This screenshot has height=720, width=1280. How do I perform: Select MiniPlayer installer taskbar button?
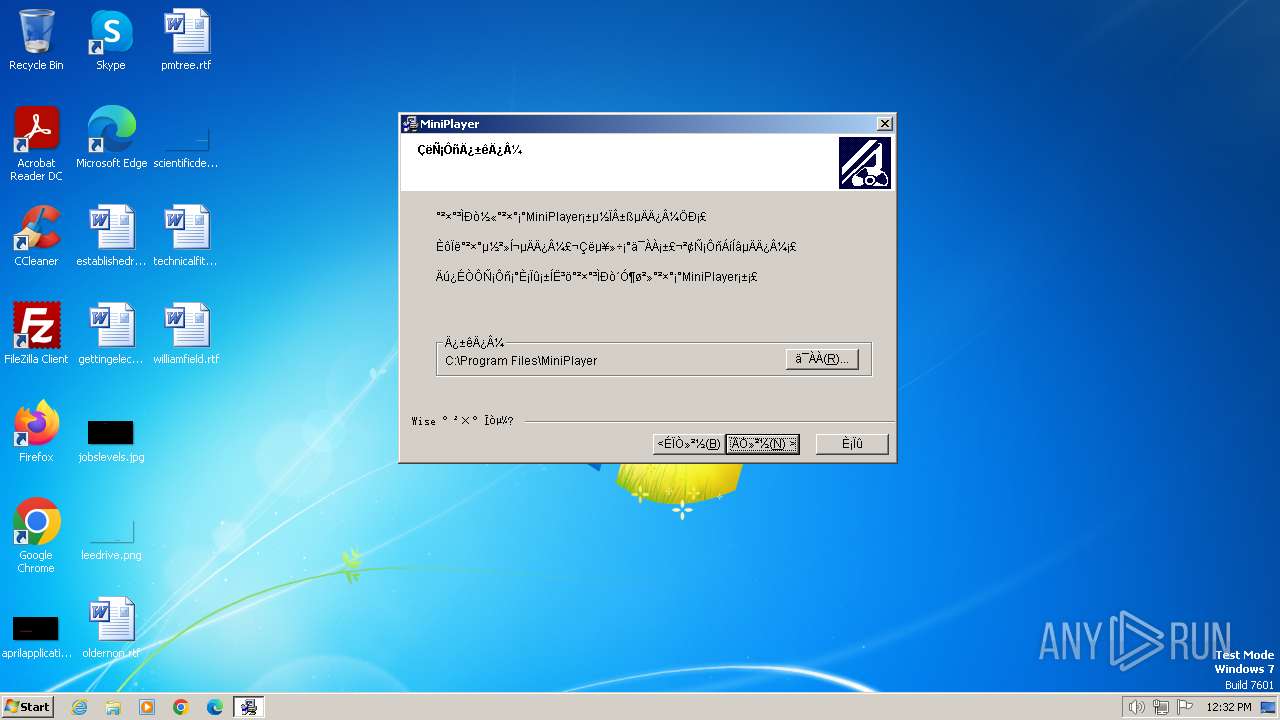249,707
